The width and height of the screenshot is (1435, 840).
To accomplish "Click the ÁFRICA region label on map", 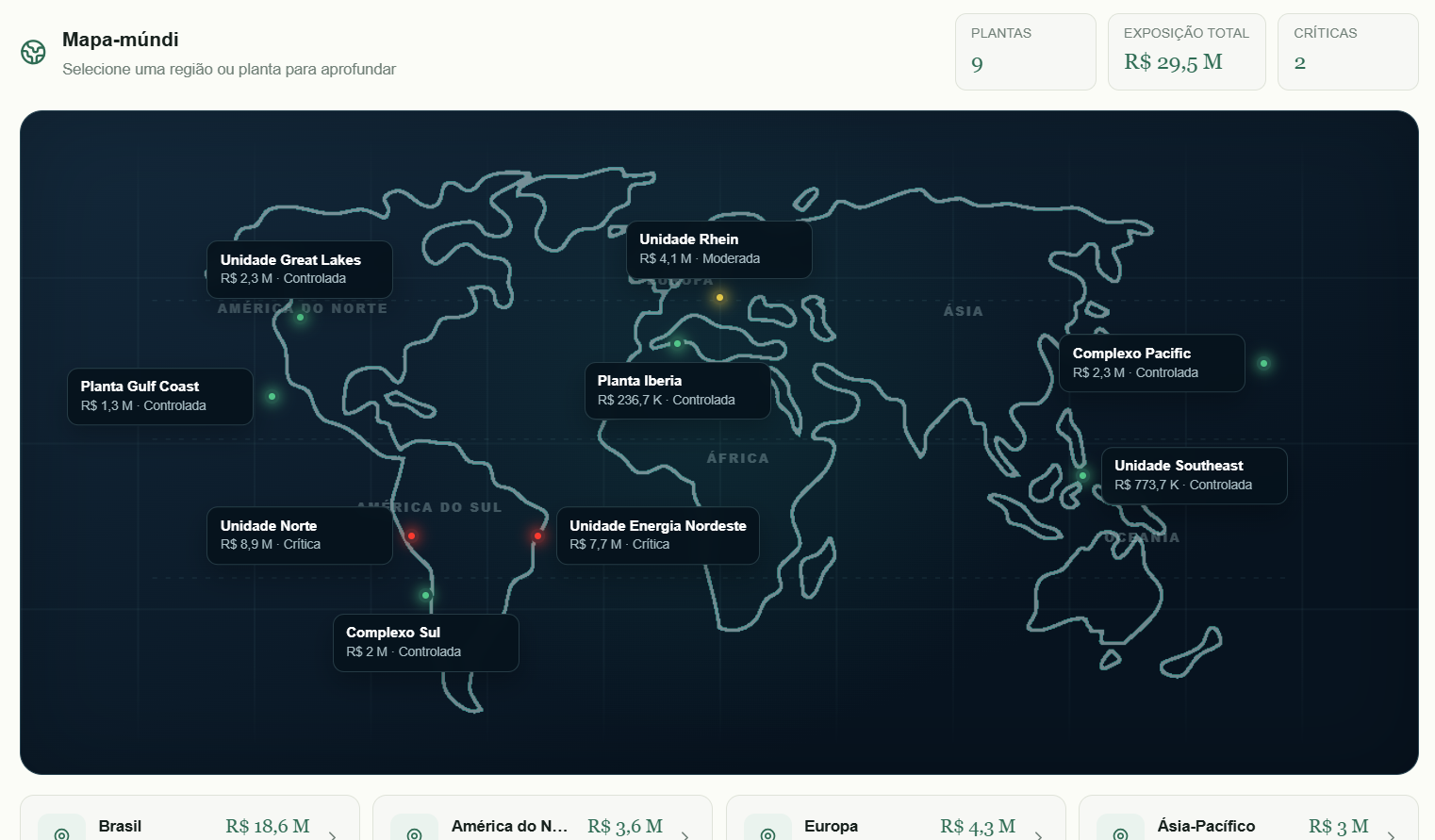I will 738,458.
